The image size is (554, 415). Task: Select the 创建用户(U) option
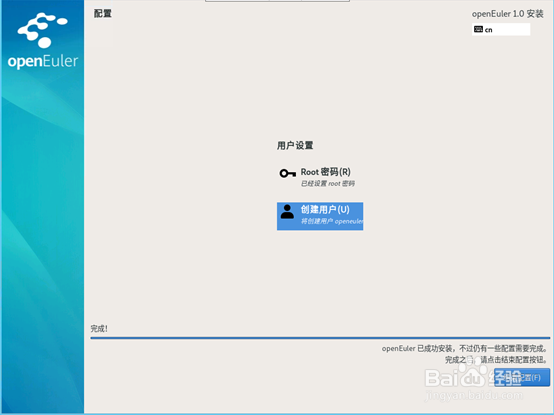click(x=320, y=216)
